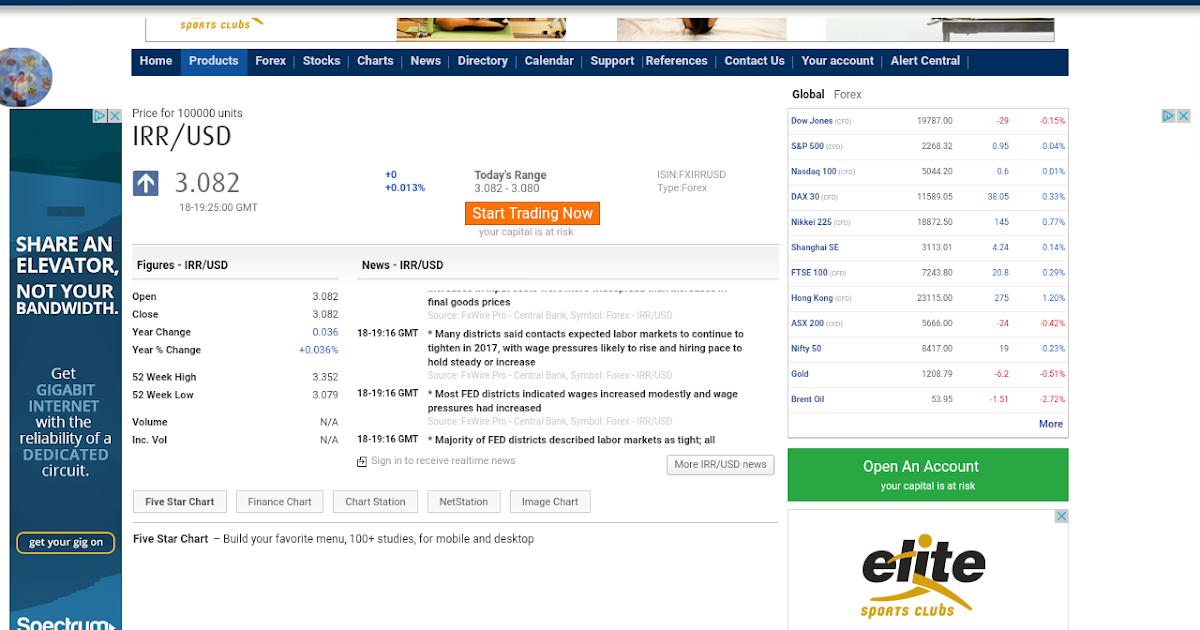The image size is (1200, 630).
Task: Switch to the Global tab
Action: [808, 95]
